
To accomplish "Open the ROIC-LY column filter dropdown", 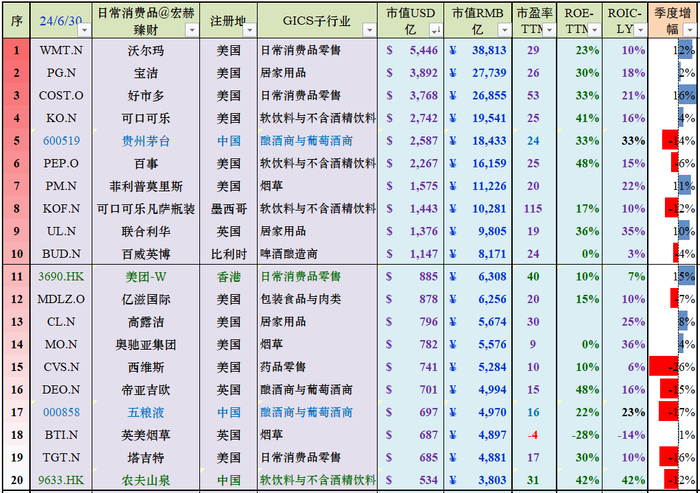I will click(640, 30).
